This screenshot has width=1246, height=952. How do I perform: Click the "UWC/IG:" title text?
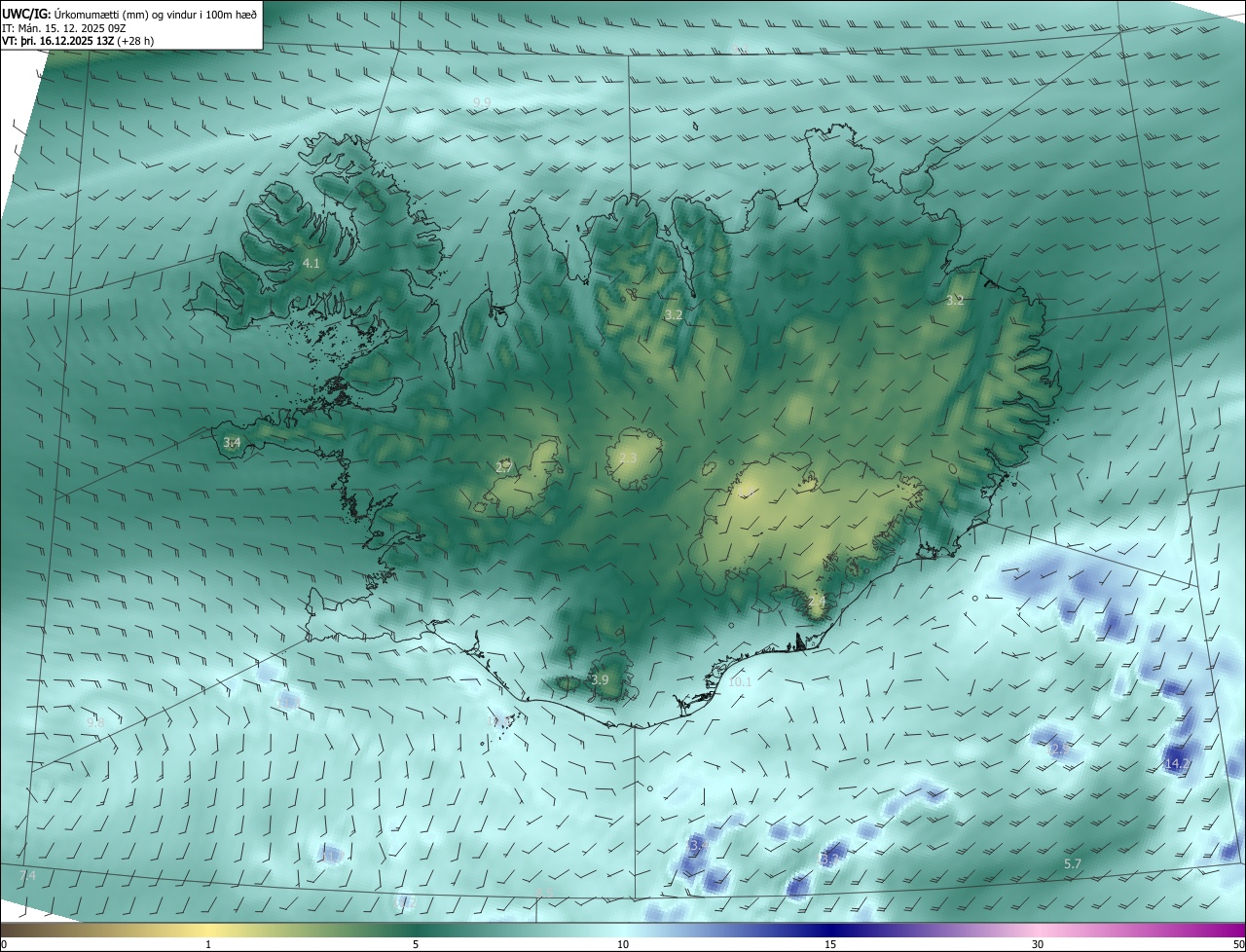click(x=26, y=14)
